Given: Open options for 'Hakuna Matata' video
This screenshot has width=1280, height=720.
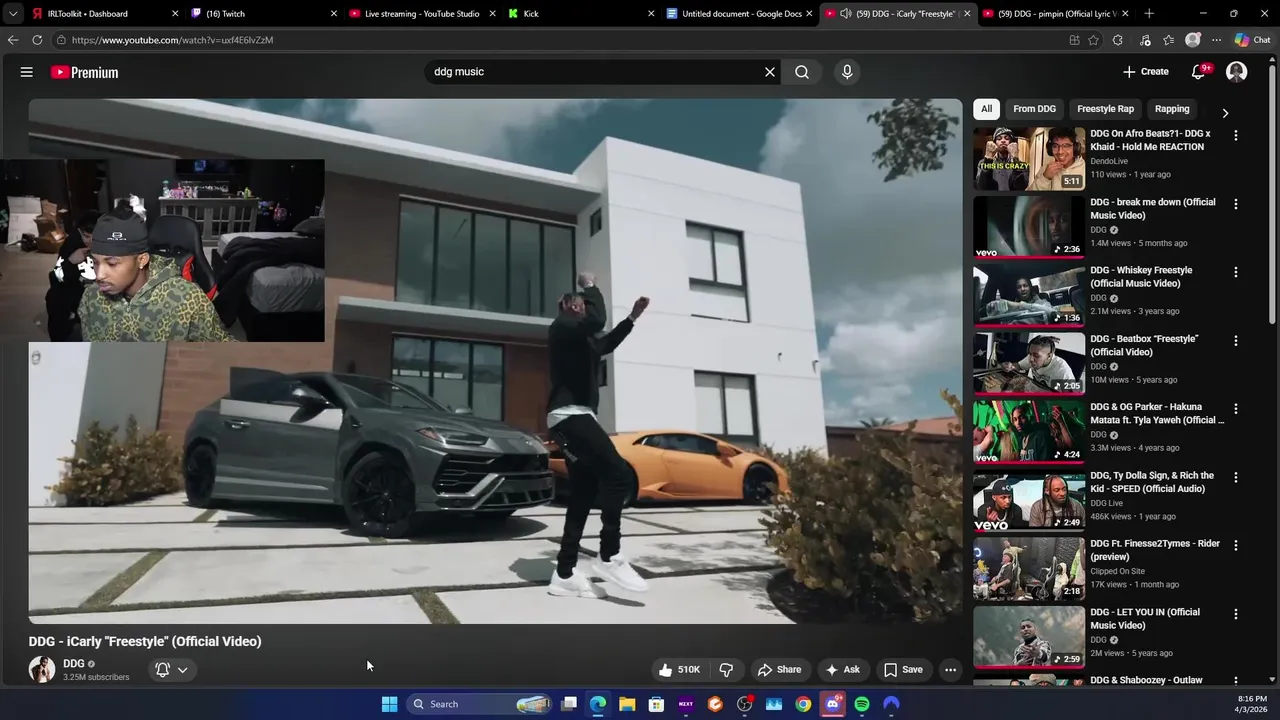Looking at the screenshot, I should [x=1235, y=409].
